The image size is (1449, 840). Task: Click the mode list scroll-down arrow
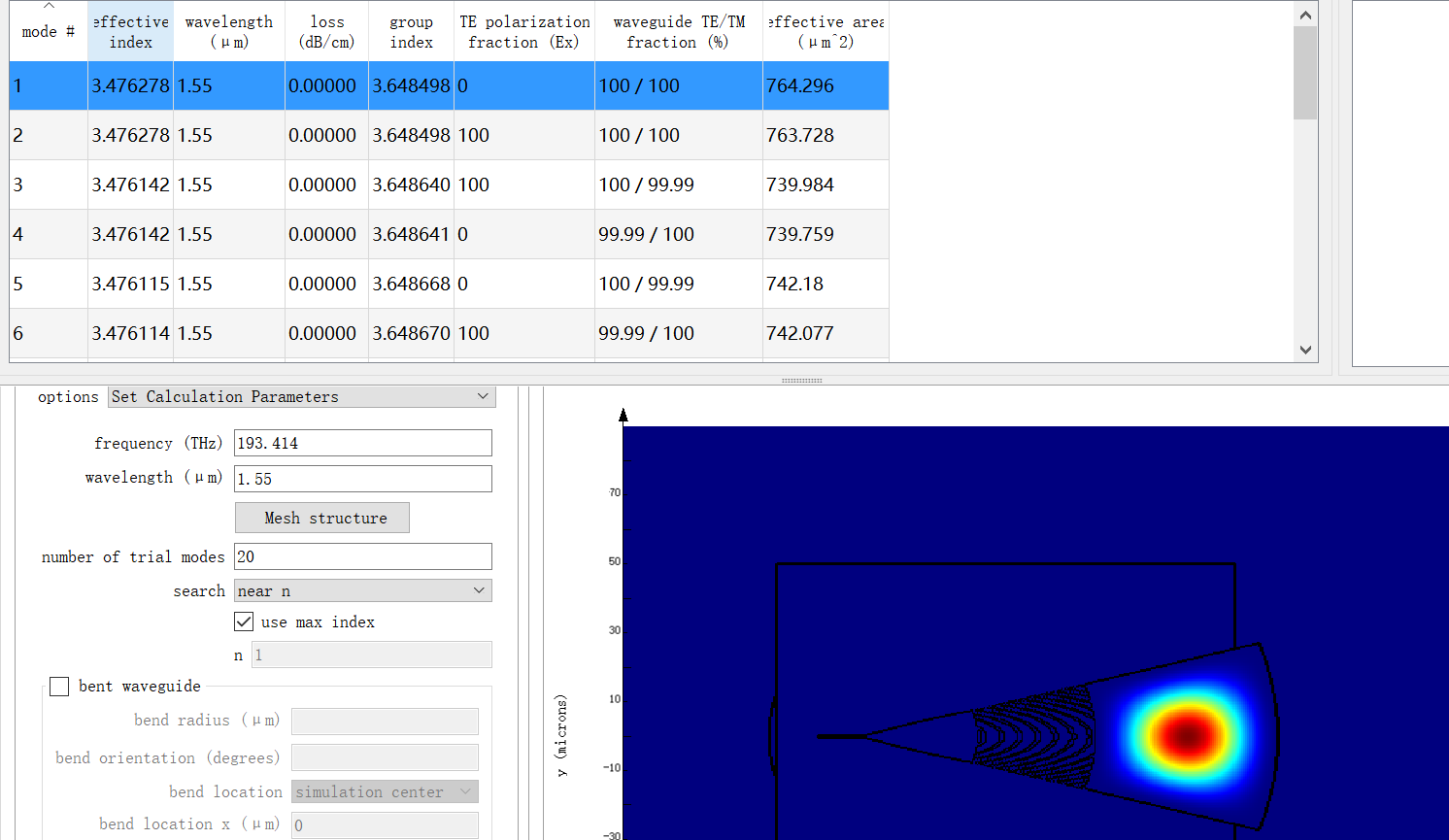[x=1305, y=350]
